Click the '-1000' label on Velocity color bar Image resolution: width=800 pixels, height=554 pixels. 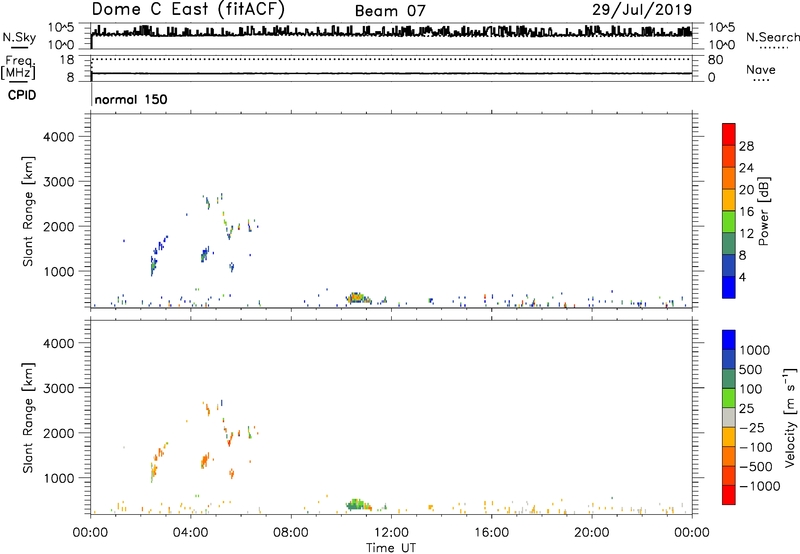[x=759, y=486]
